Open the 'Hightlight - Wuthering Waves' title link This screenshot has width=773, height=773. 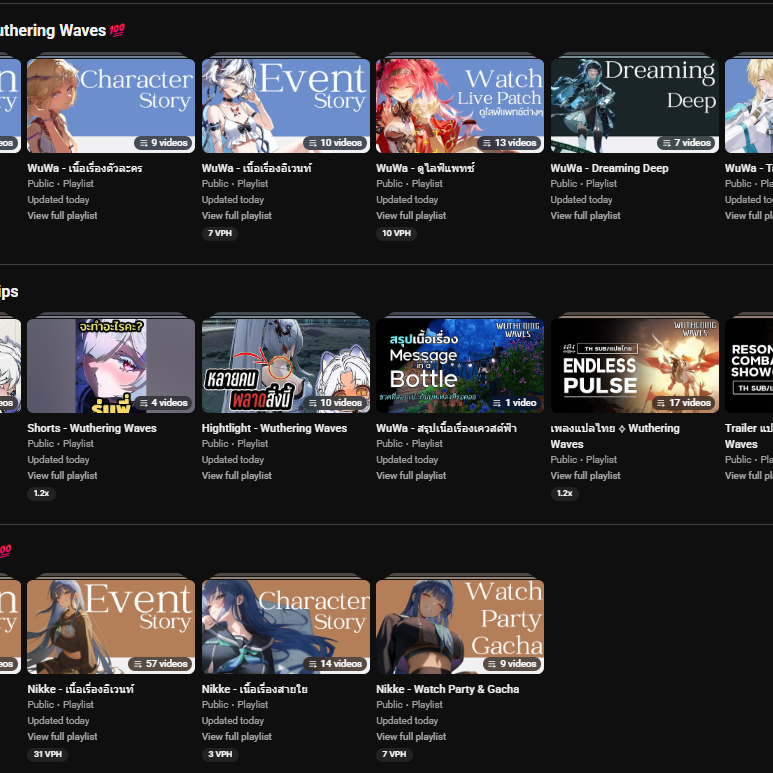[274, 428]
